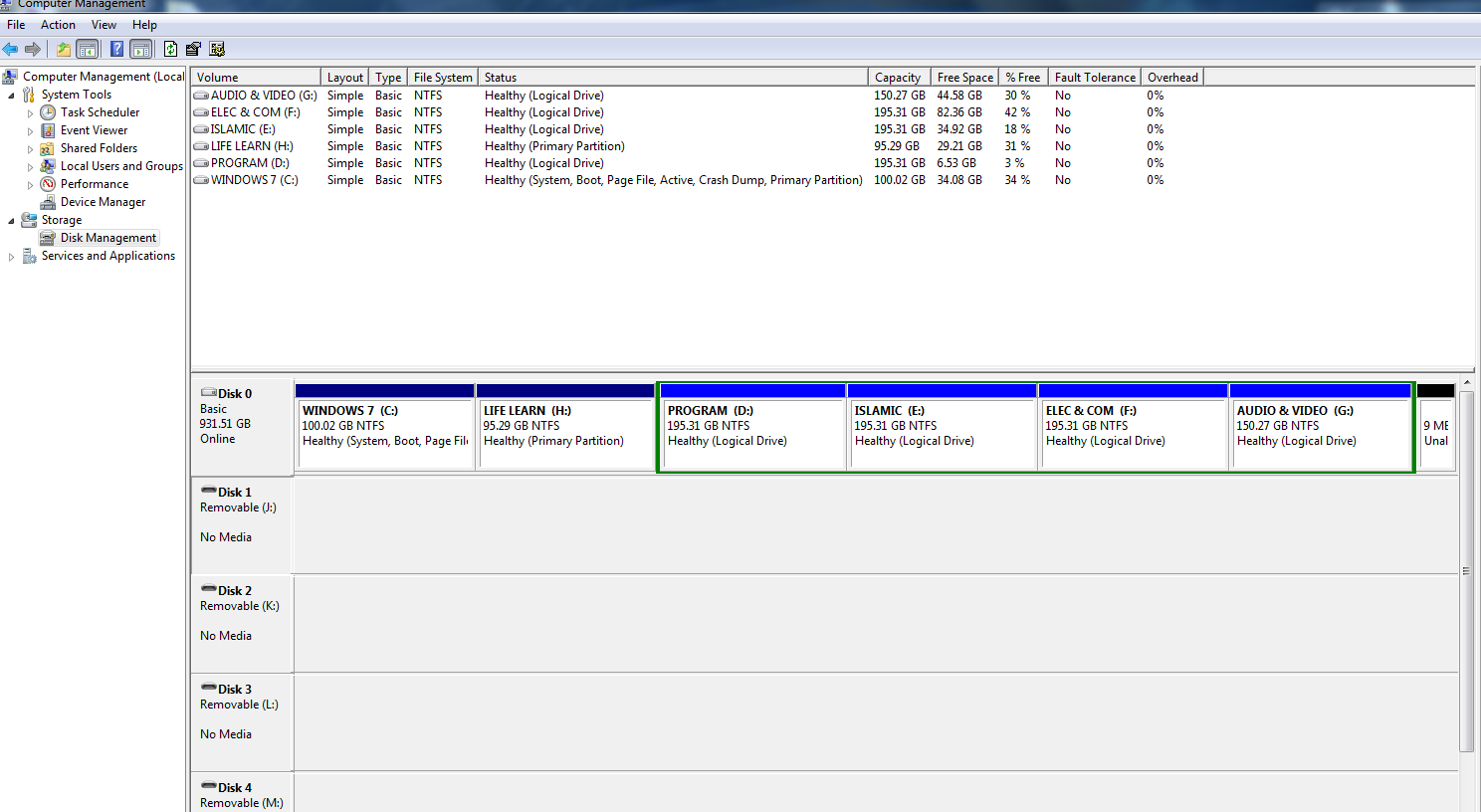Sort by the Free Space column header
1481x812 pixels.
964,78
